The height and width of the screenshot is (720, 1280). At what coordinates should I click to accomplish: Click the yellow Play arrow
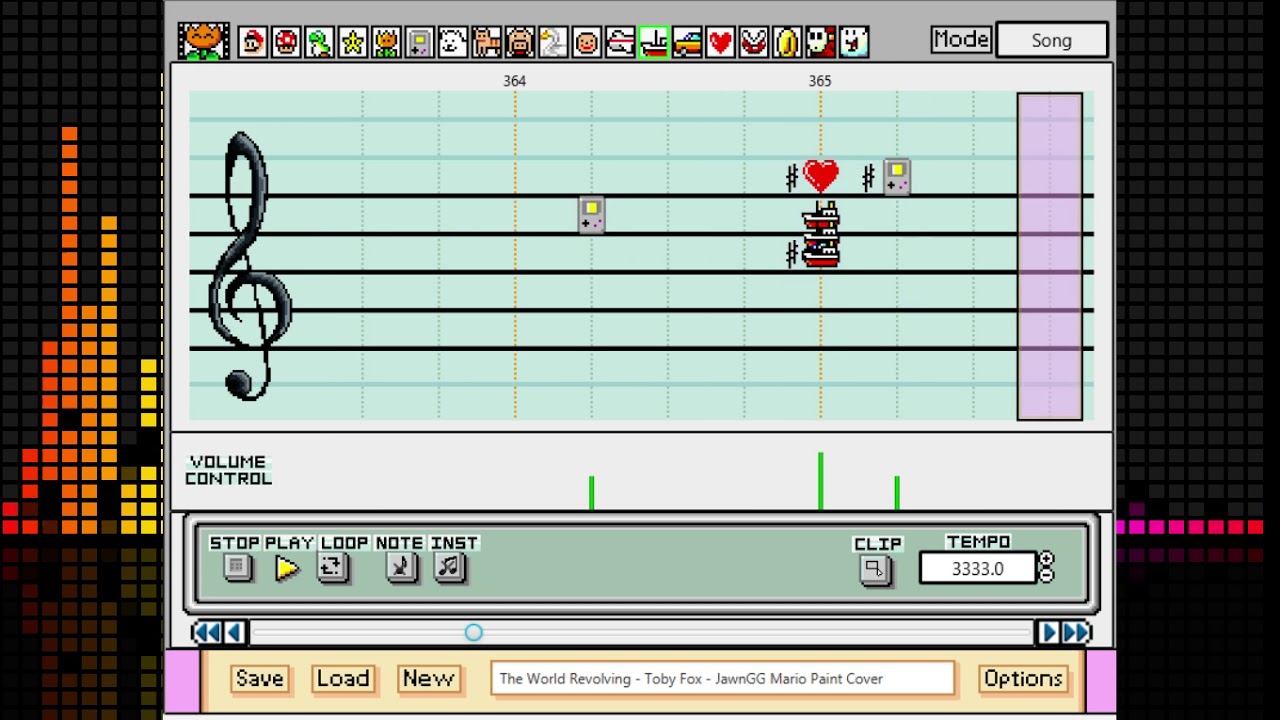pyautogui.click(x=287, y=568)
